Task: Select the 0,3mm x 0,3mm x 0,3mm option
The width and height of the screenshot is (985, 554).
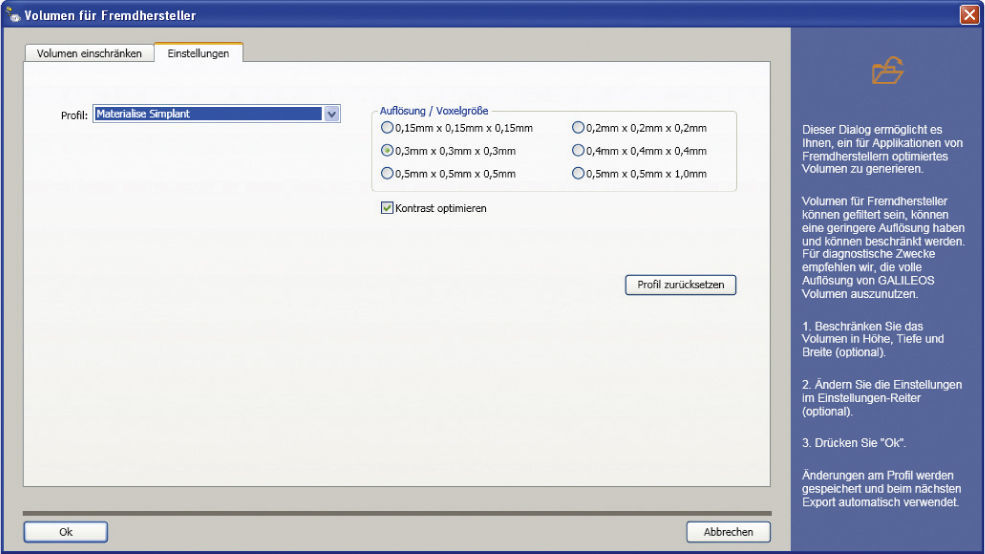Action: pyautogui.click(x=388, y=151)
